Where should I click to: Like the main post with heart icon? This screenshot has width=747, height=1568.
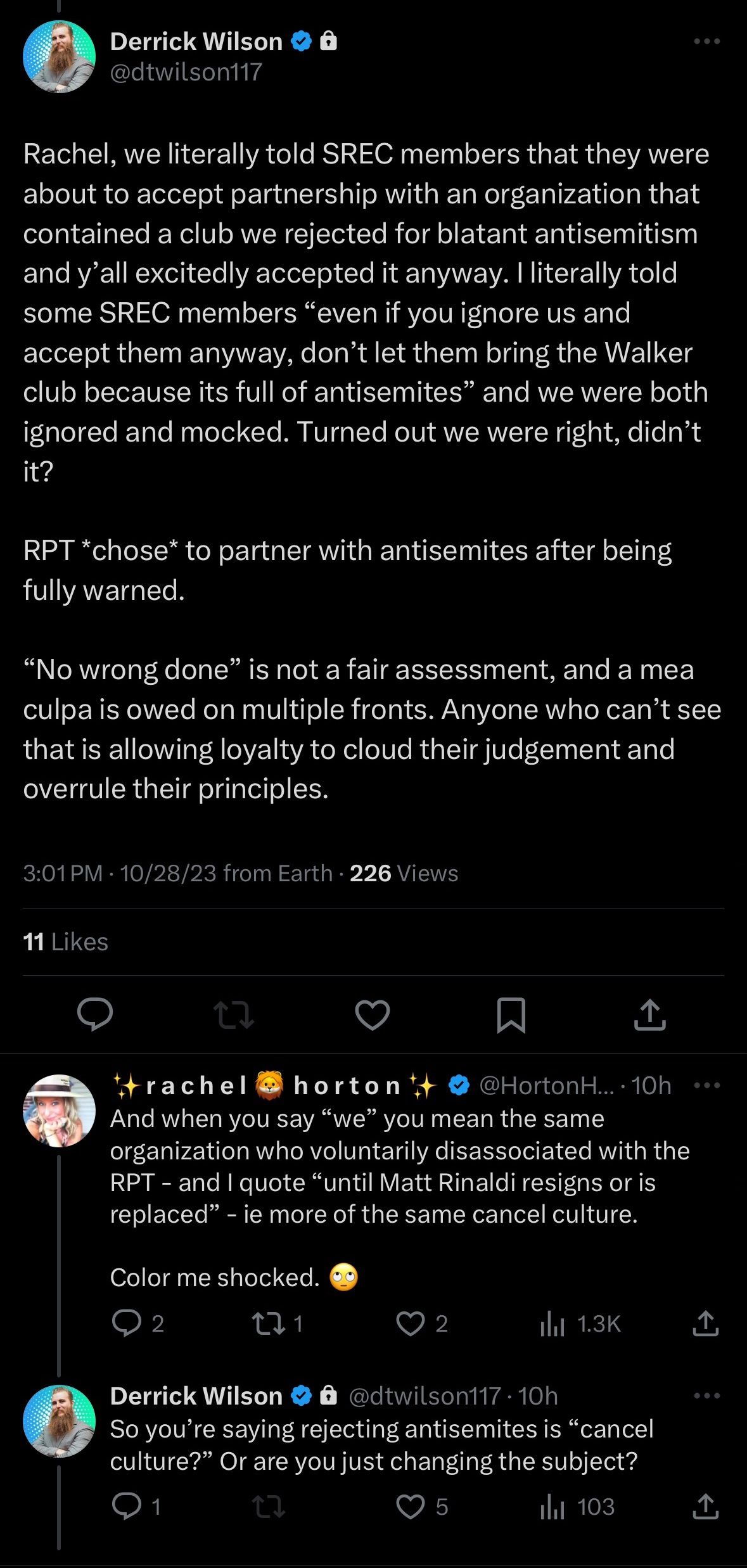pos(372,1014)
